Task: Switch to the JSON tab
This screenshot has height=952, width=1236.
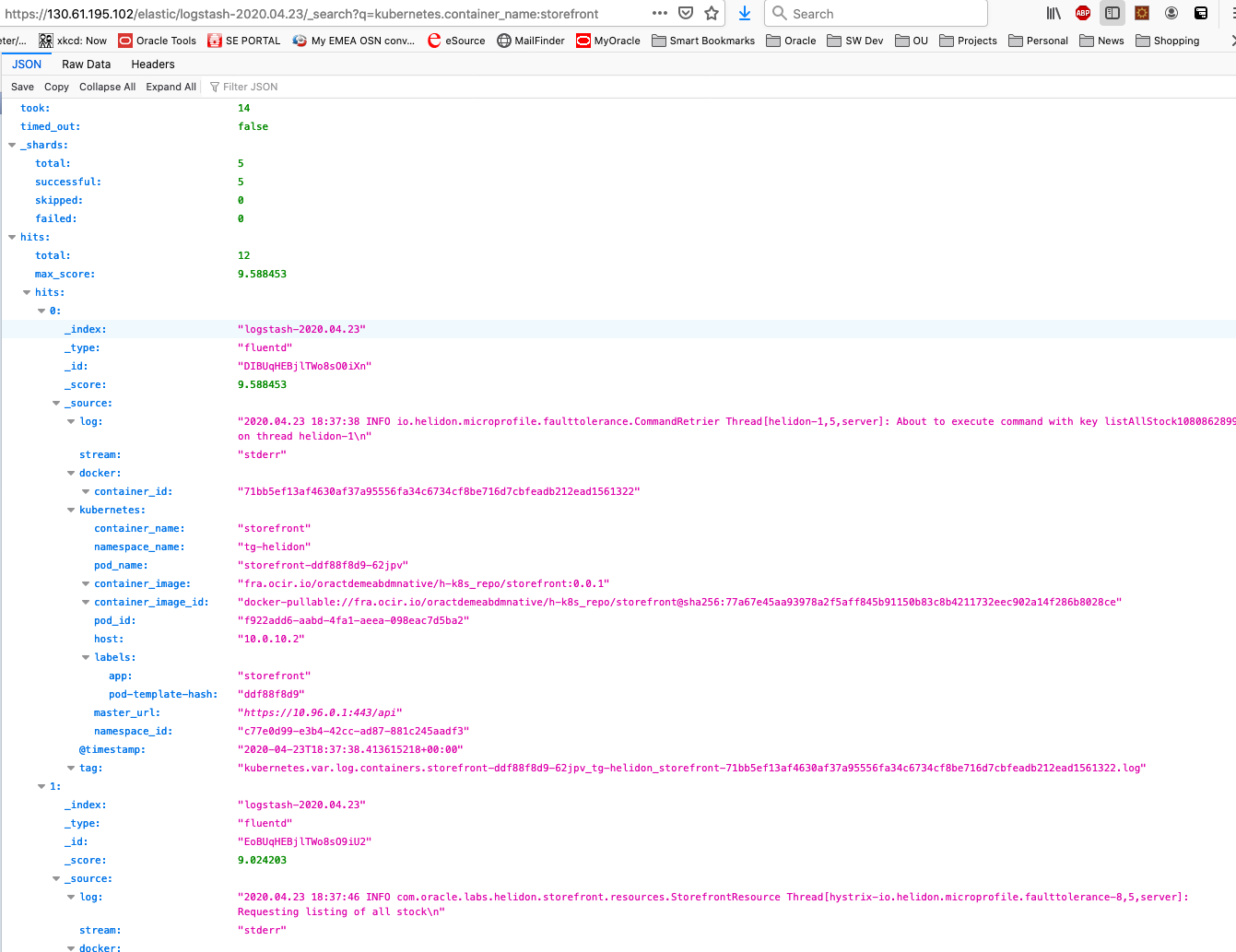Action: pos(27,65)
